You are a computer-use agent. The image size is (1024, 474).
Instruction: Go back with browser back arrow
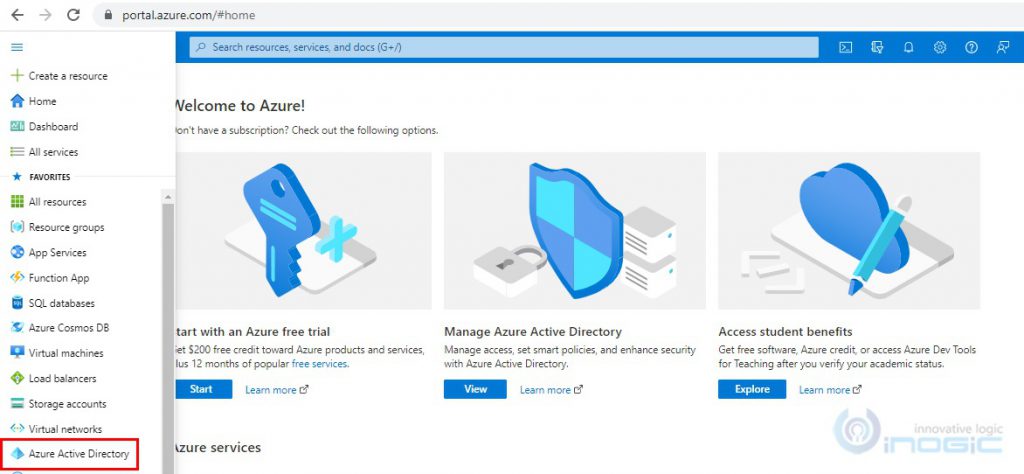[x=17, y=15]
